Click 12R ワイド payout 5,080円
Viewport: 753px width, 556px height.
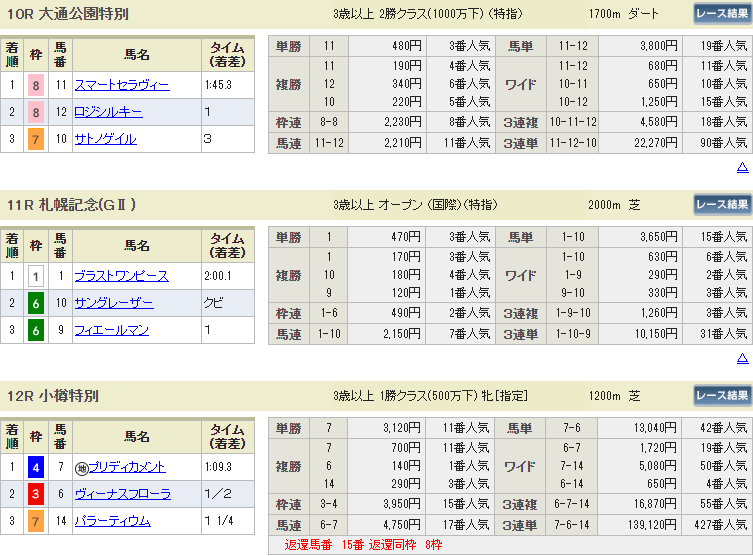tap(658, 466)
